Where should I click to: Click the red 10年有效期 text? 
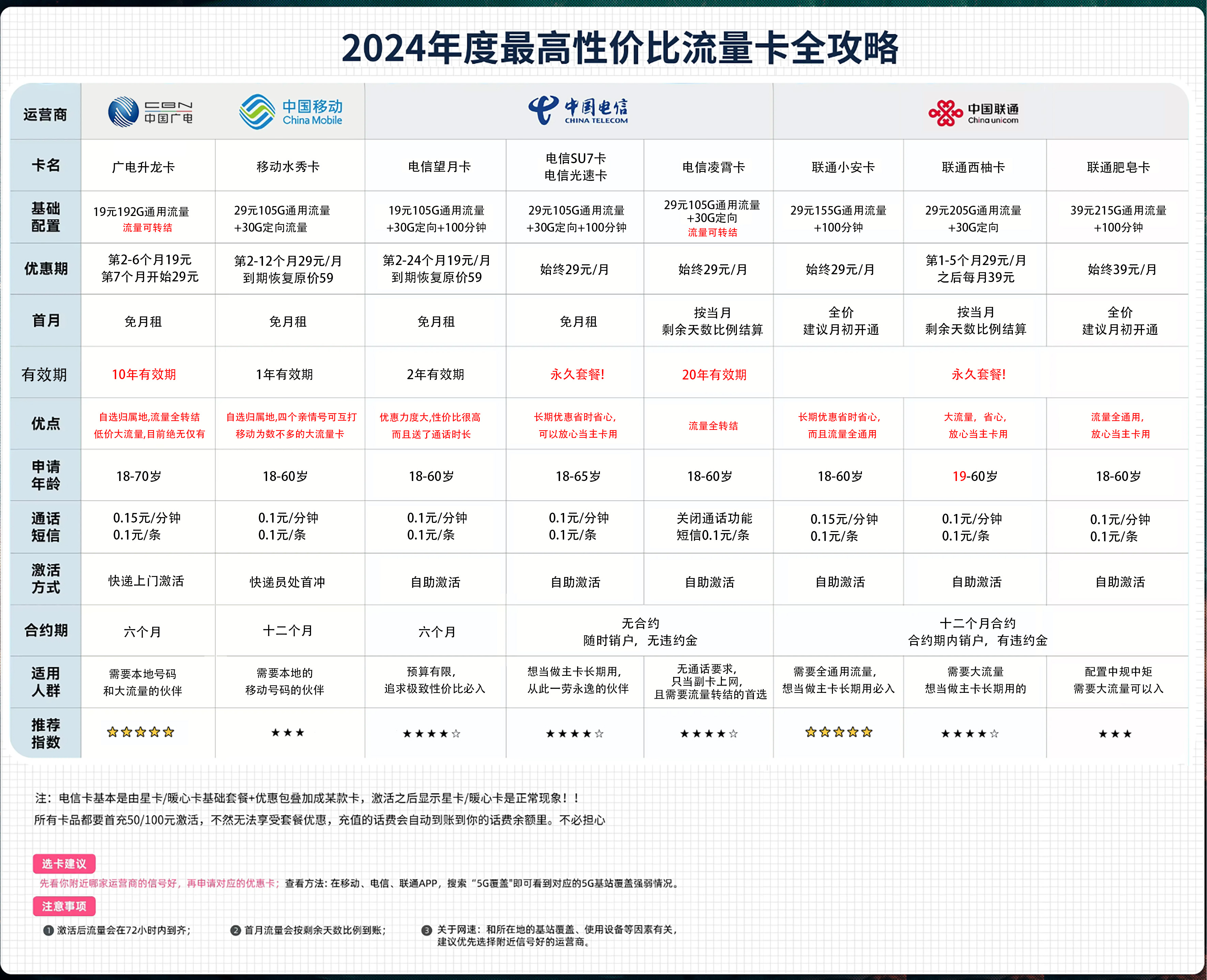(x=143, y=374)
